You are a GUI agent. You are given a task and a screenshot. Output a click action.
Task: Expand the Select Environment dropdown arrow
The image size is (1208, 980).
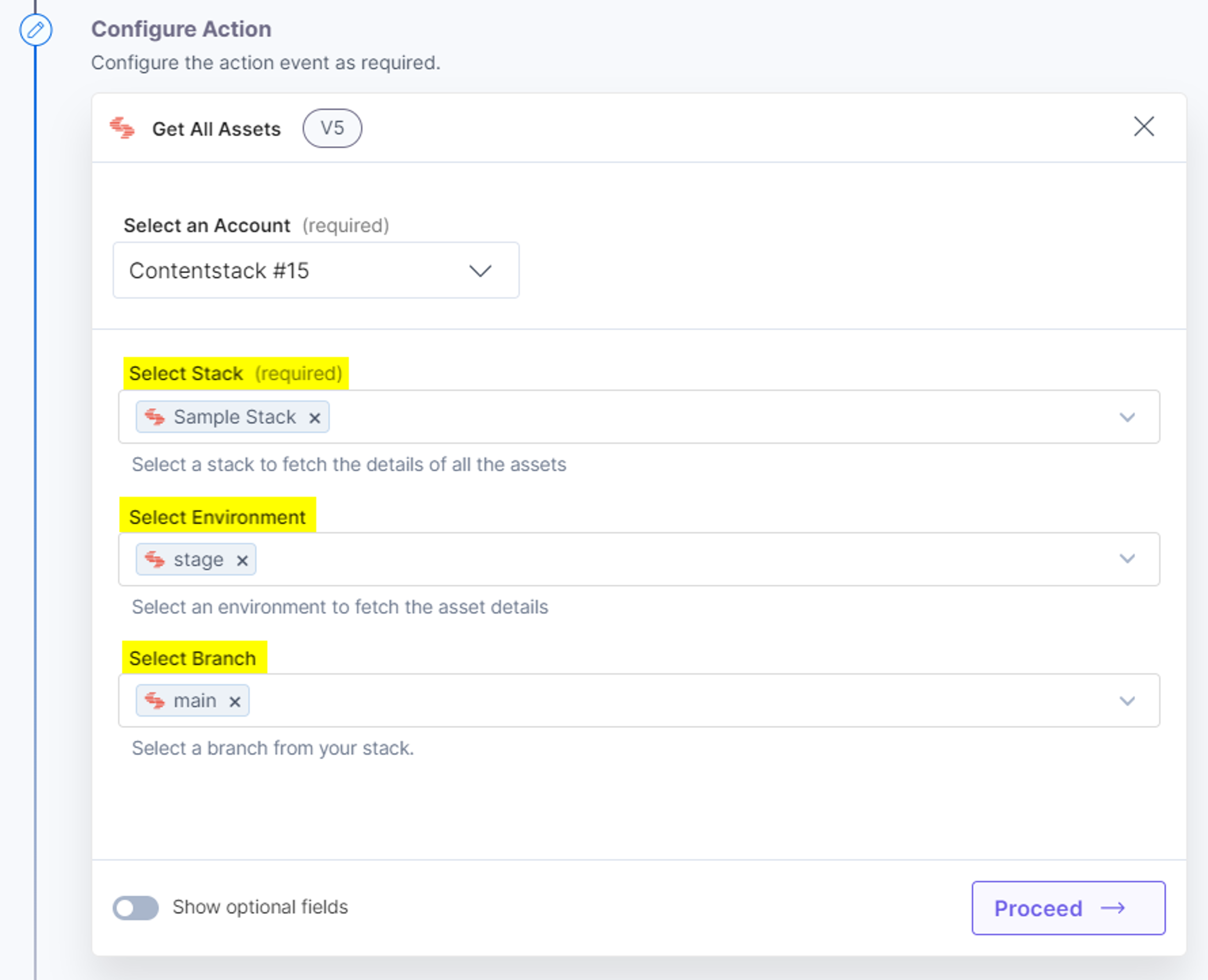[1127, 559]
